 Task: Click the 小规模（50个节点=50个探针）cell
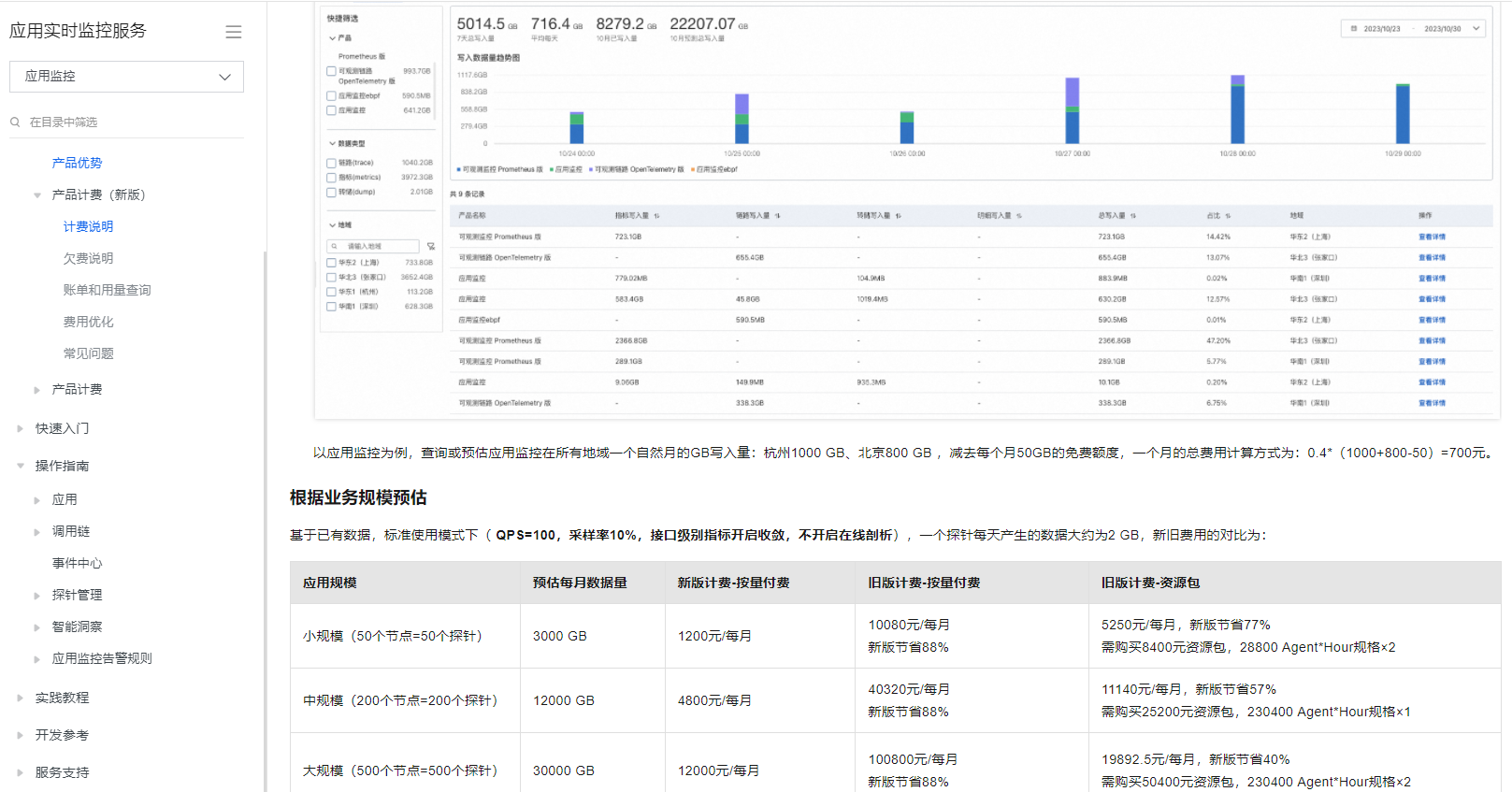405,636
